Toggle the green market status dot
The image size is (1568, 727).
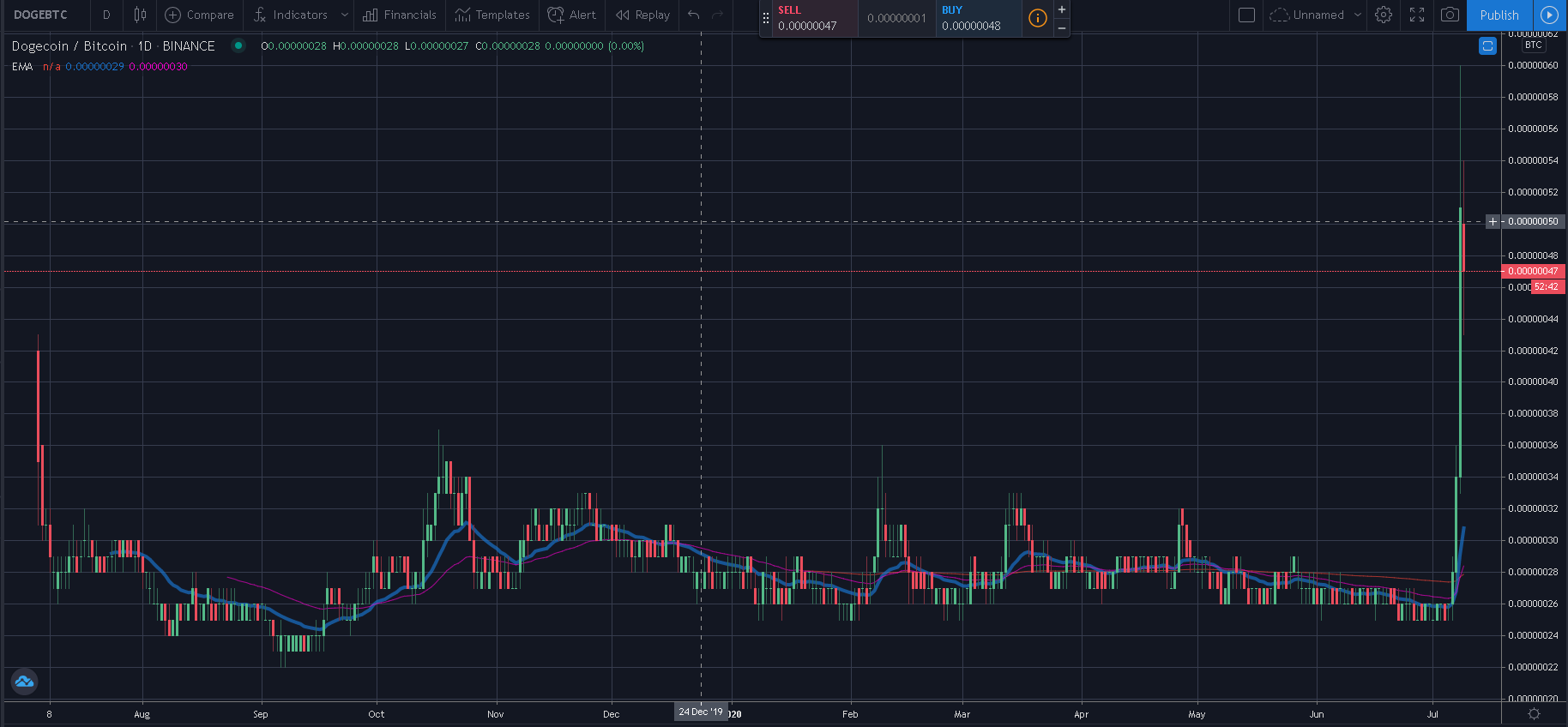[x=238, y=45]
